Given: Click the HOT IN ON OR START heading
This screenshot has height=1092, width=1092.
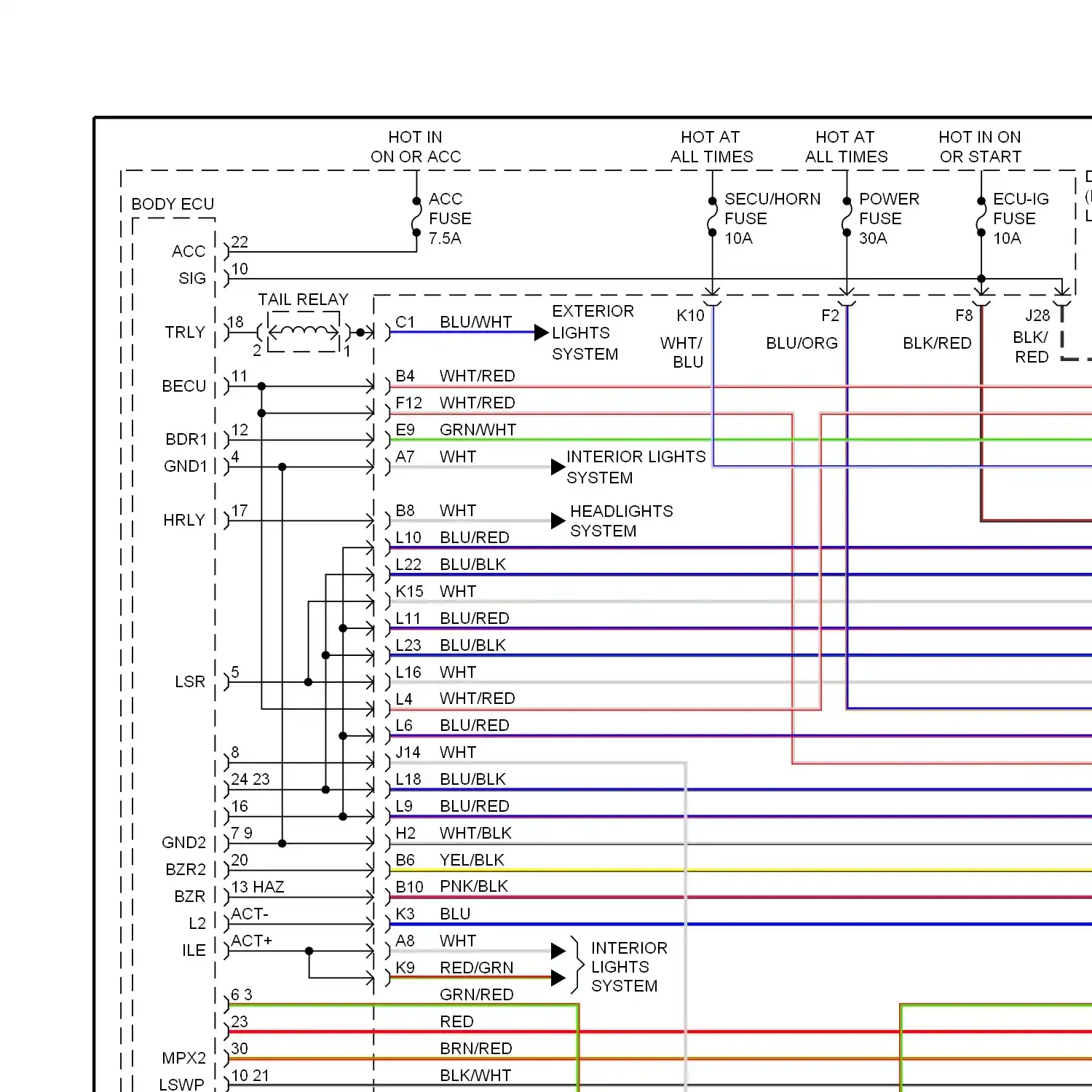Looking at the screenshot, I should [x=980, y=147].
